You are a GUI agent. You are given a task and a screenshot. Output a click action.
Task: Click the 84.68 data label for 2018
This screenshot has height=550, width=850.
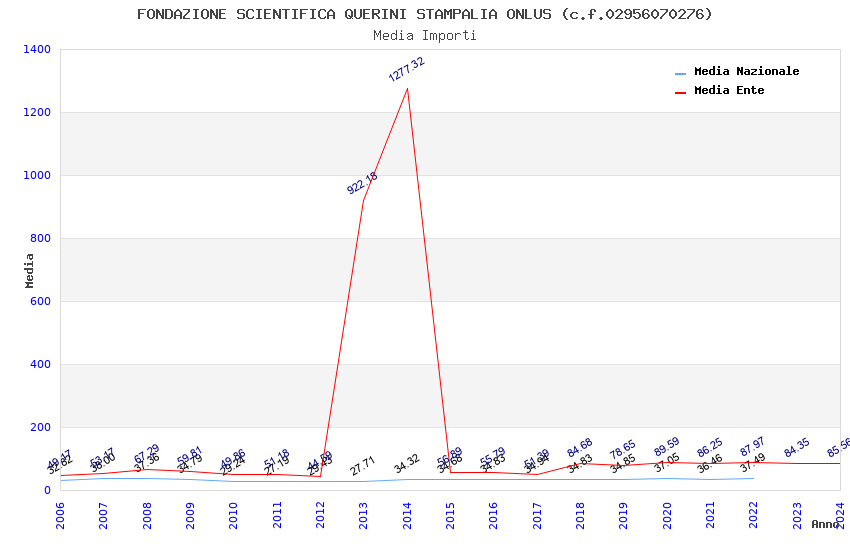579,448
